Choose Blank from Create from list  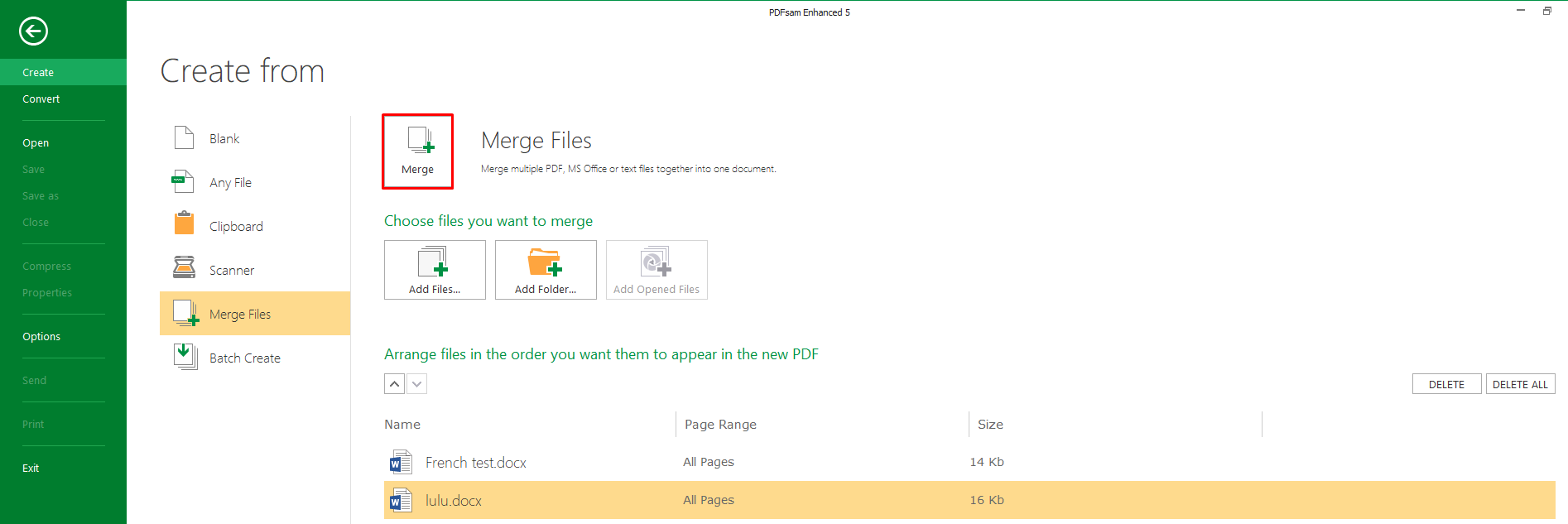point(255,138)
